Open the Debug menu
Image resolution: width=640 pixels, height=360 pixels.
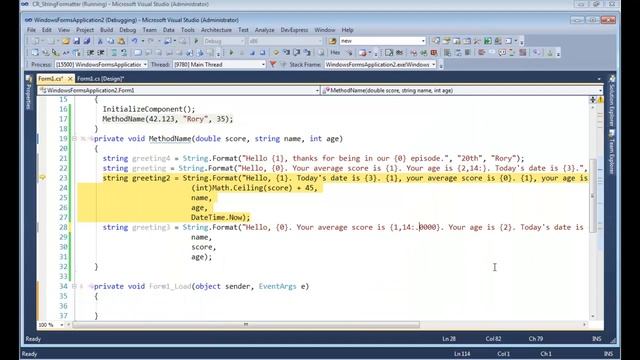[x=127, y=30]
